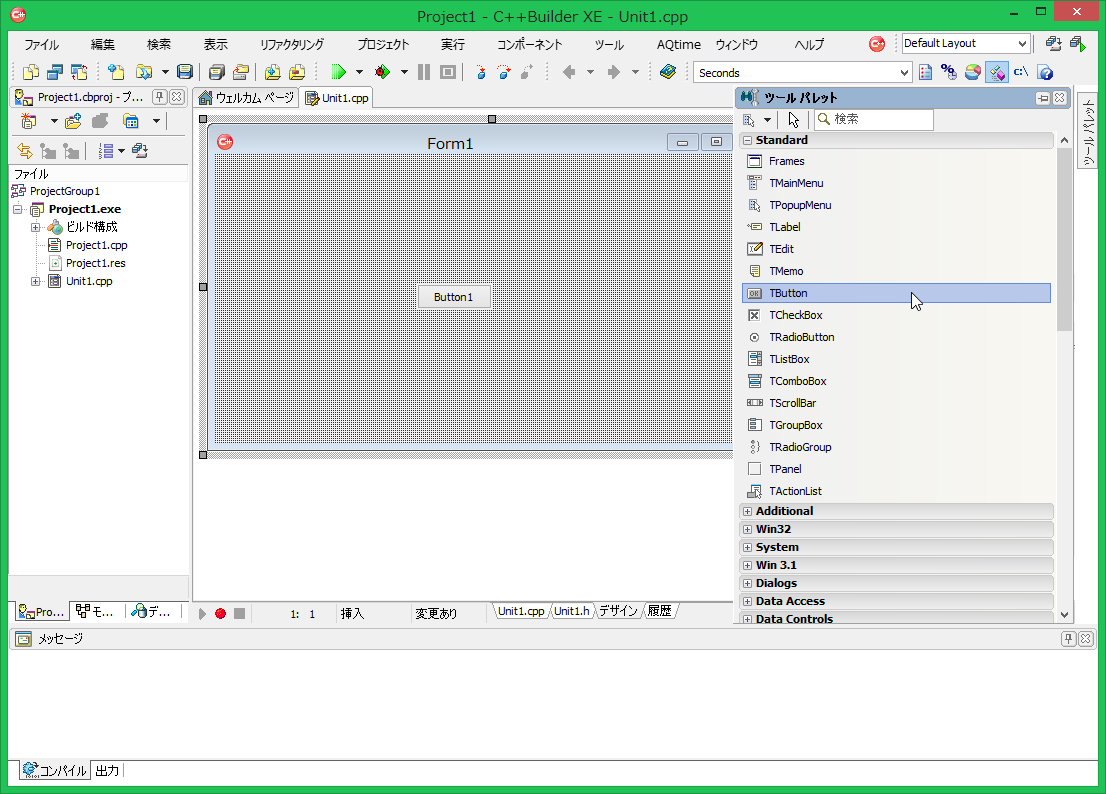The image size is (1106, 794).
Task: Switch to the ウェルカム ページ tab
Action: (x=246, y=98)
